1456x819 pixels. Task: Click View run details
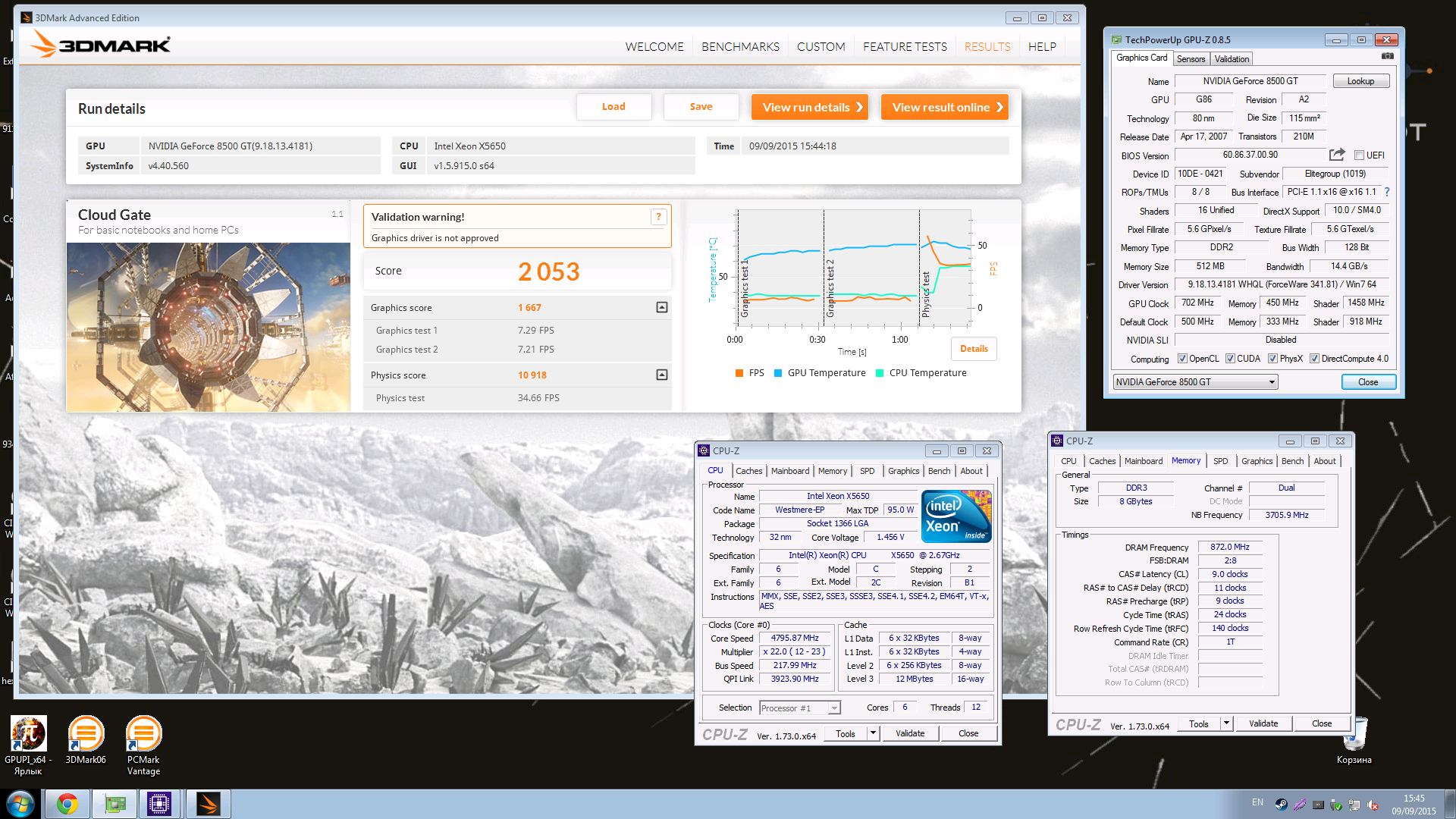pos(809,107)
